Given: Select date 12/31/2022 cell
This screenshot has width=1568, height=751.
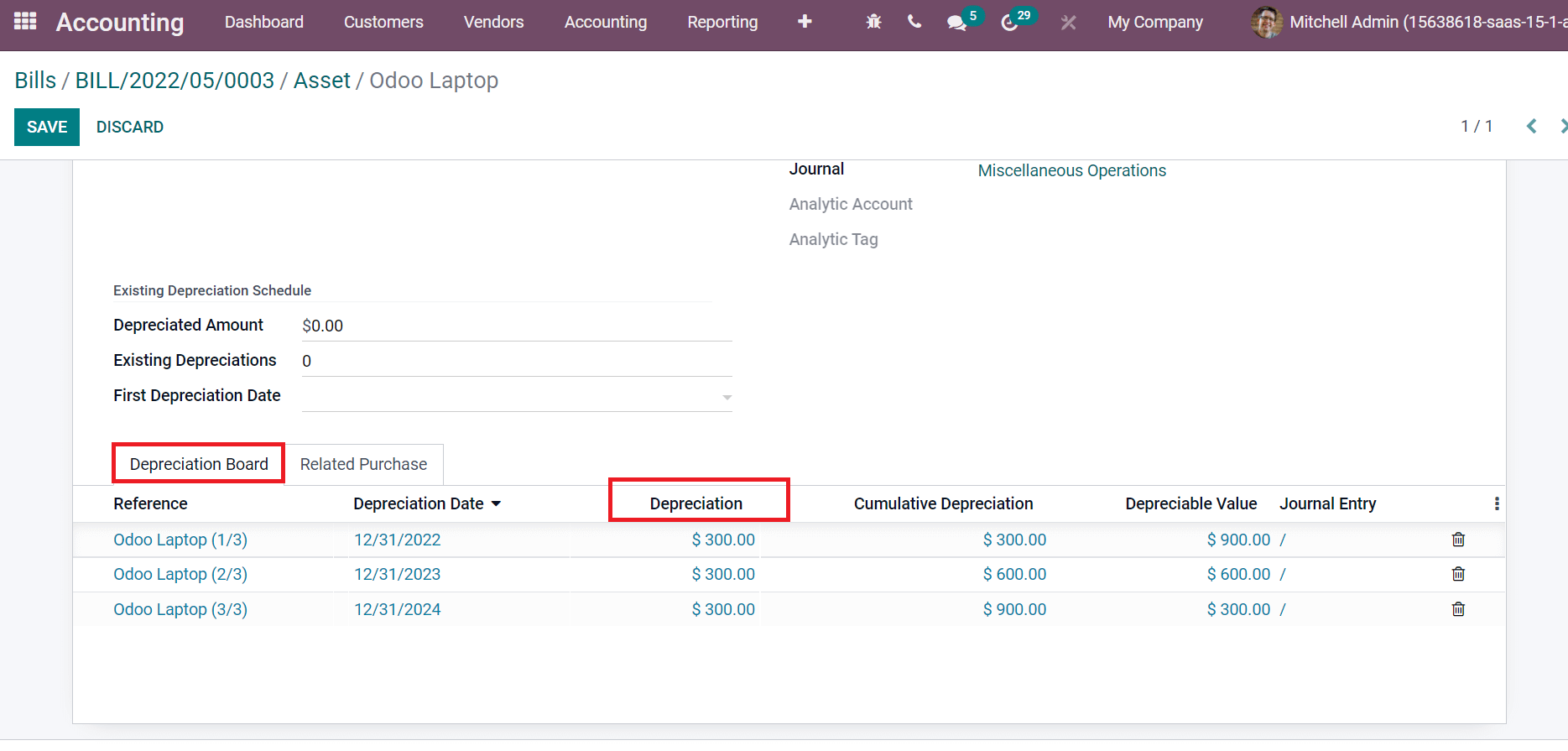Looking at the screenshot, I should pyautogui.click(x=397, y=540).
